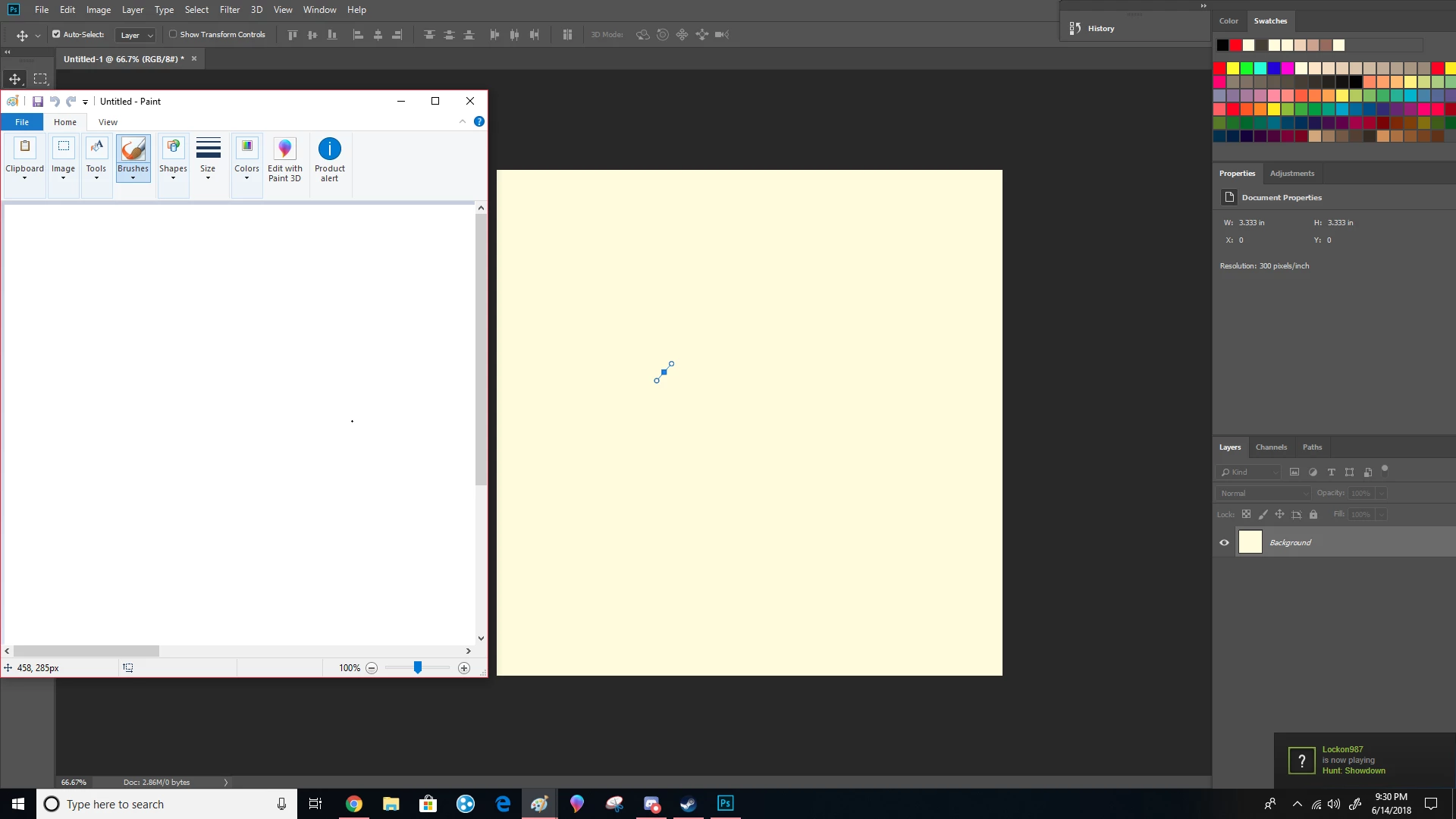Open the Paint Help icon
Image resolution: width=1456 pixels, height=819 pixels.
[479, 121]
